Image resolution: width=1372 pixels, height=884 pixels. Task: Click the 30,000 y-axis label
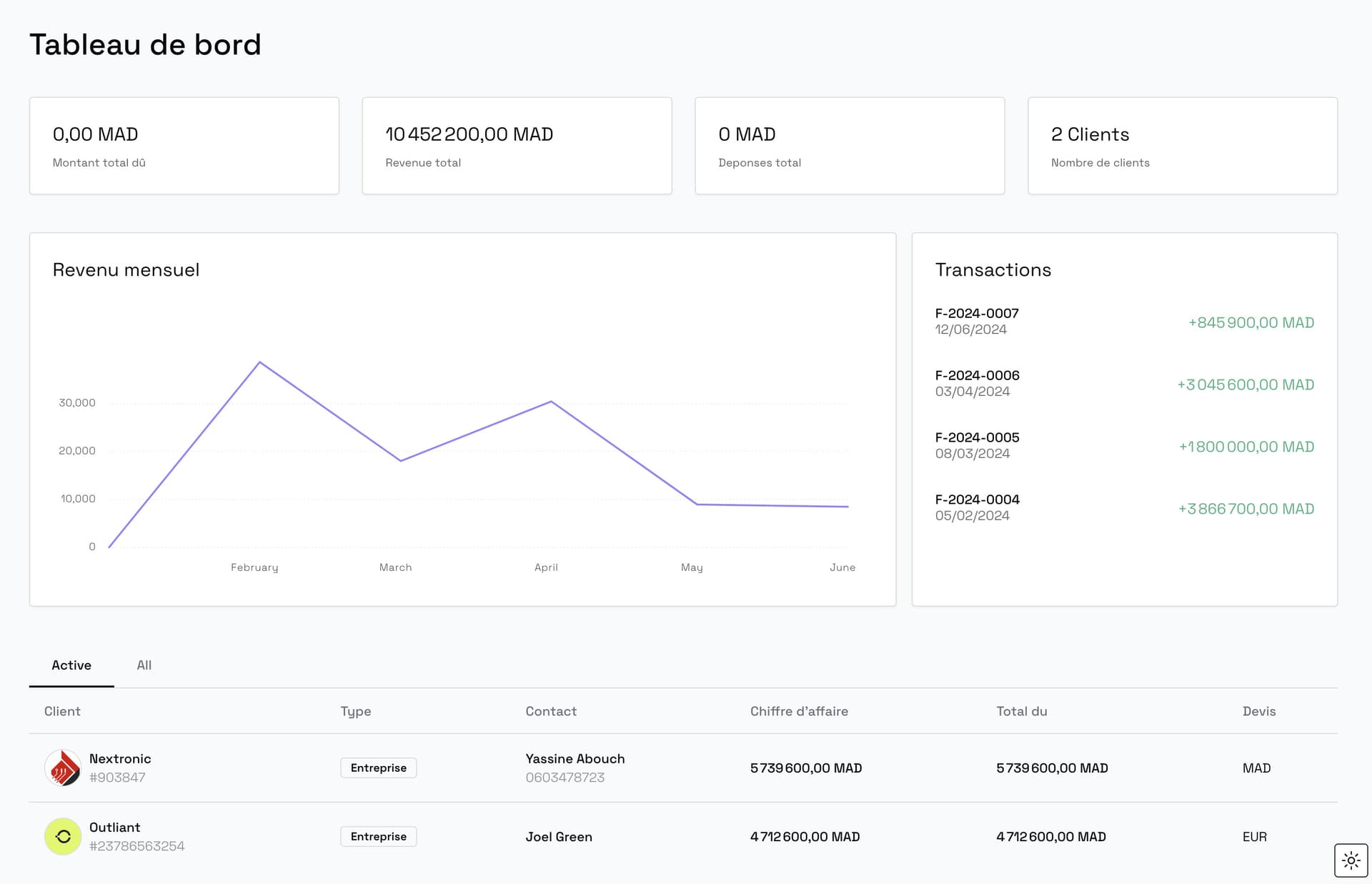pos(77,403)
